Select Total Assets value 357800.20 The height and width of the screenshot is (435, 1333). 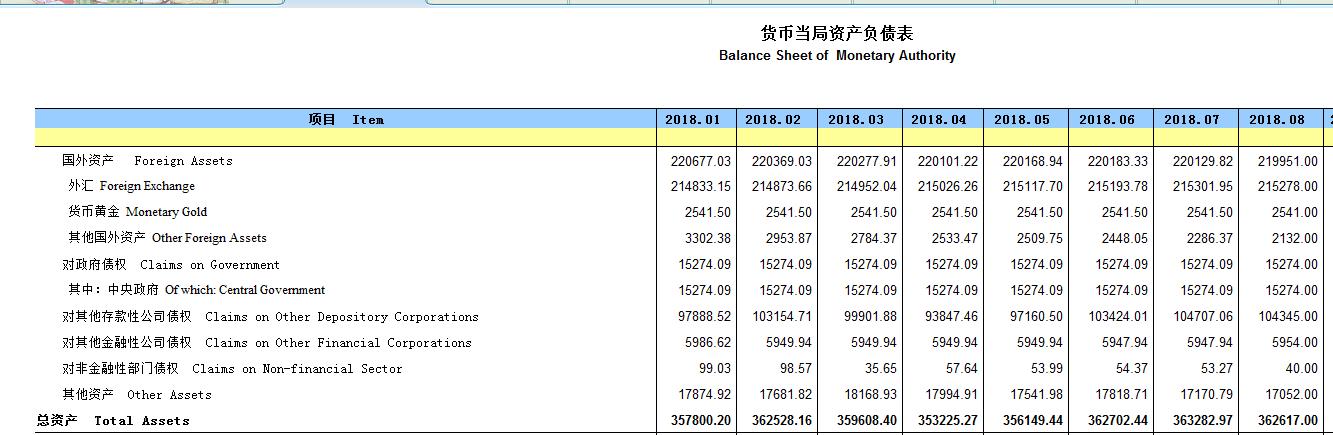(700, 421)
